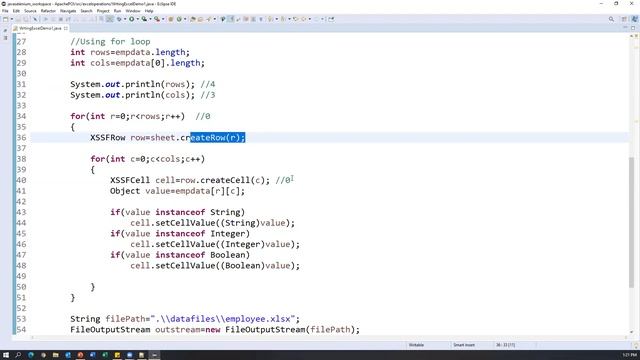Click the Back navigation arrow icon
Screen dimensions: 640x360
[304, 19]
